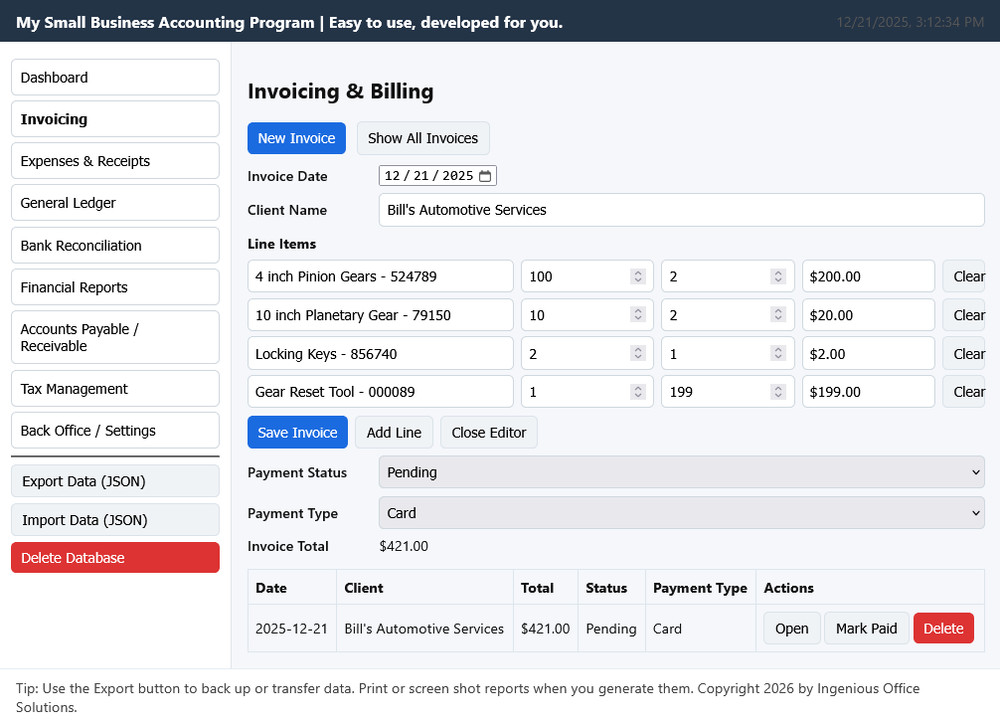
Task: Export data as JSON
Action: tap(115, 481)
